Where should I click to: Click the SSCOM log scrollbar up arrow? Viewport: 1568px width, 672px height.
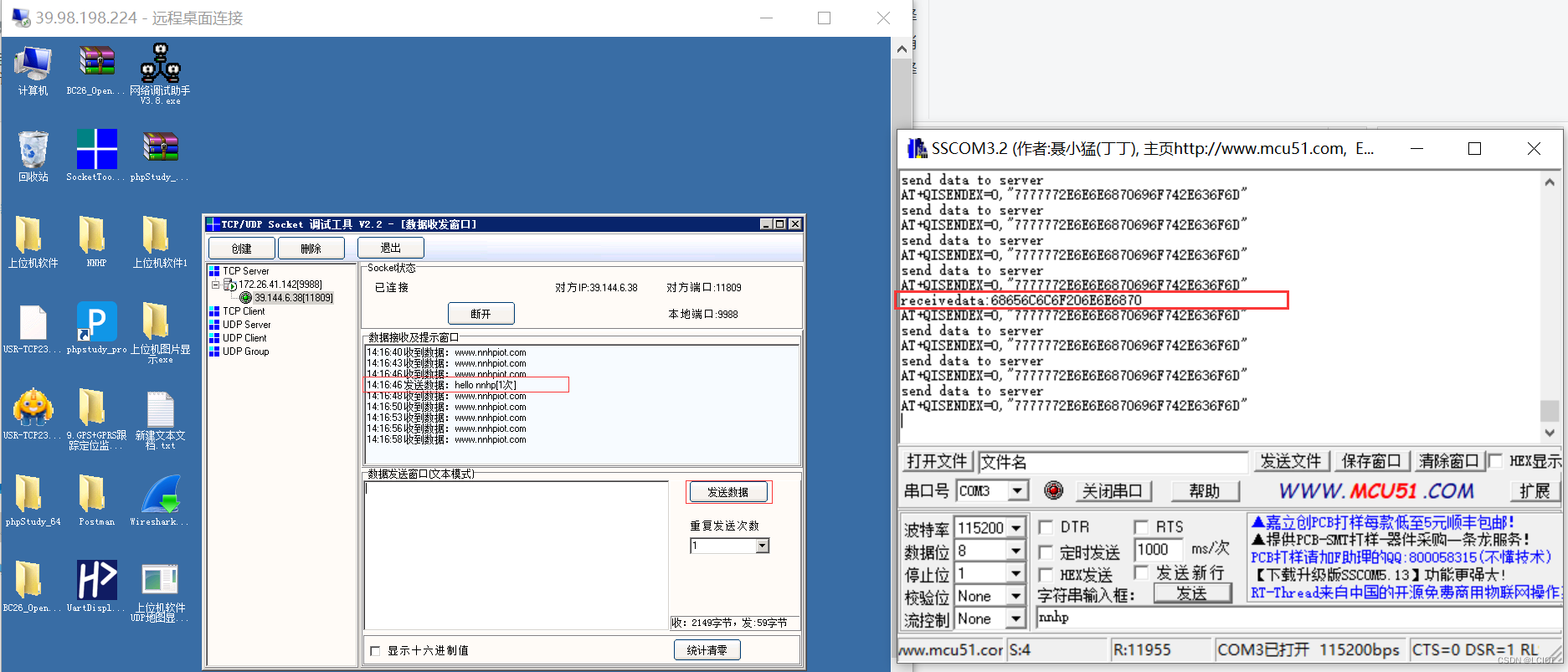1550,182
